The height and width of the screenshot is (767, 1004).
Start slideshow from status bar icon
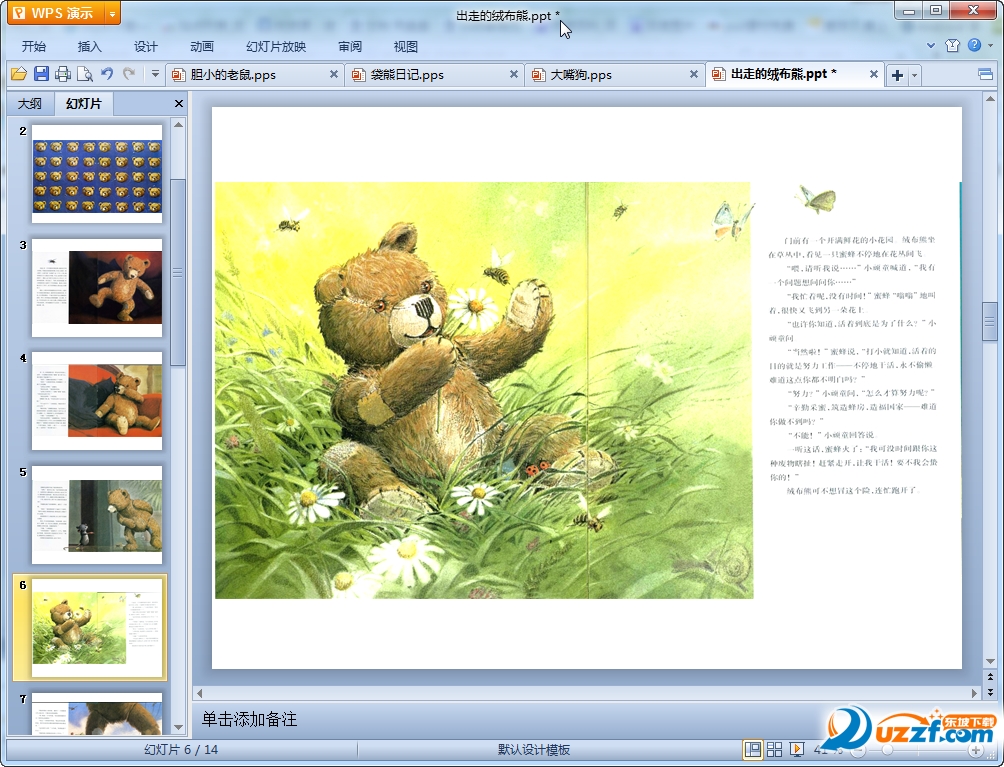(x=797, y=750)
